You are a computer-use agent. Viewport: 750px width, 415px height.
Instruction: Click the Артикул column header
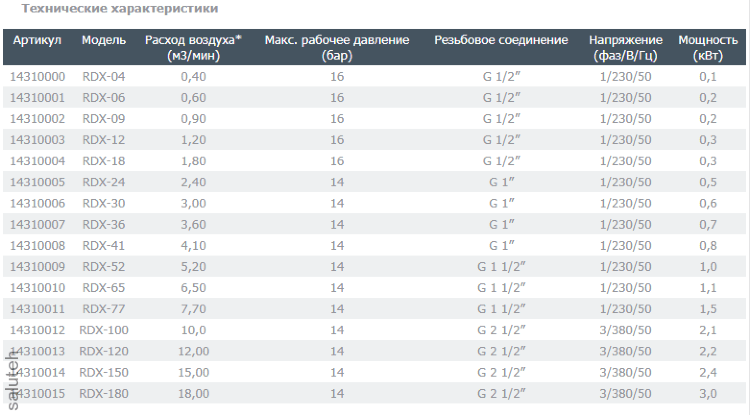[x=38, y=41]
